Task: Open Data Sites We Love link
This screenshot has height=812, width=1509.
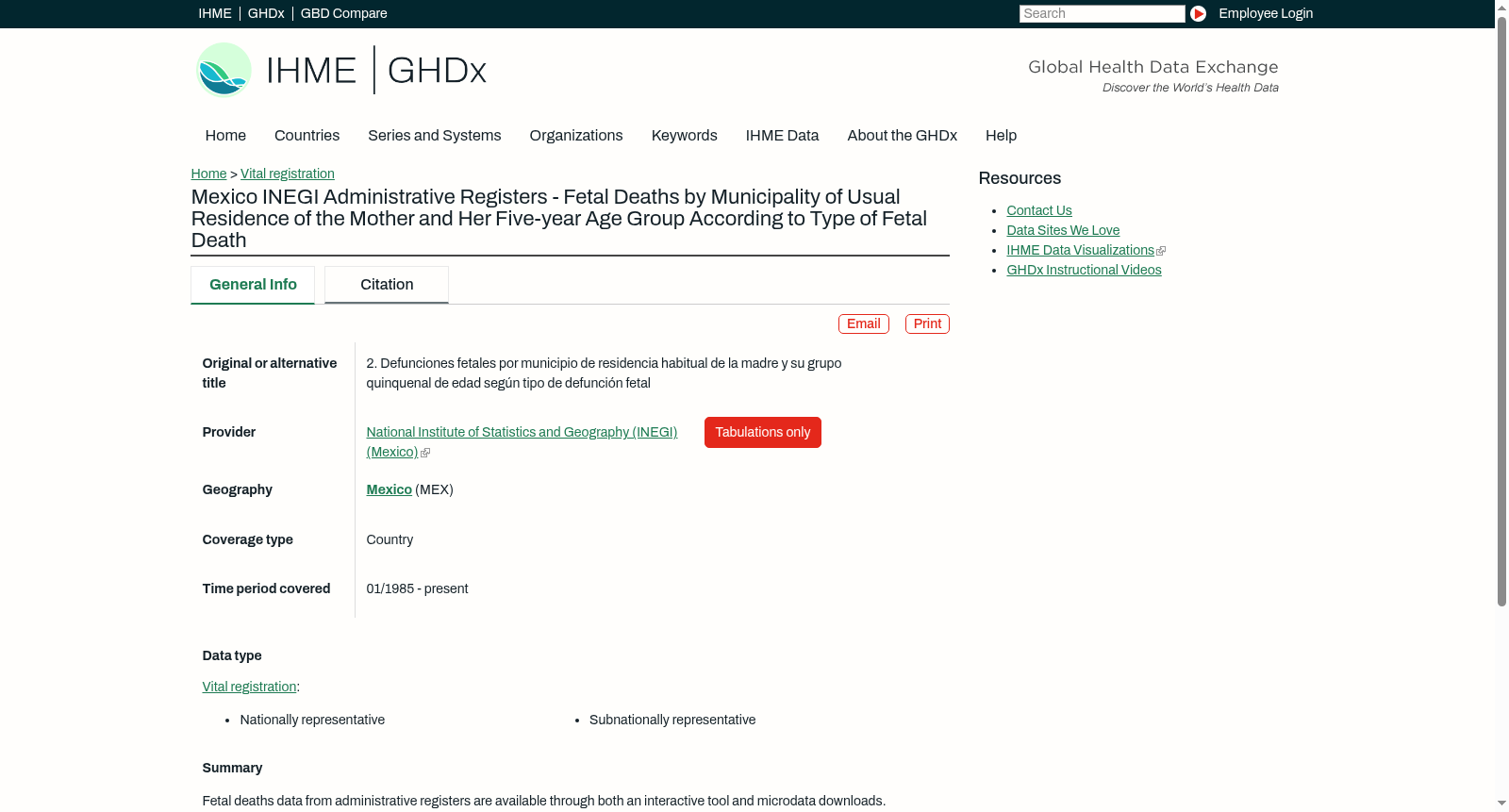Action: pos(1063,230)
